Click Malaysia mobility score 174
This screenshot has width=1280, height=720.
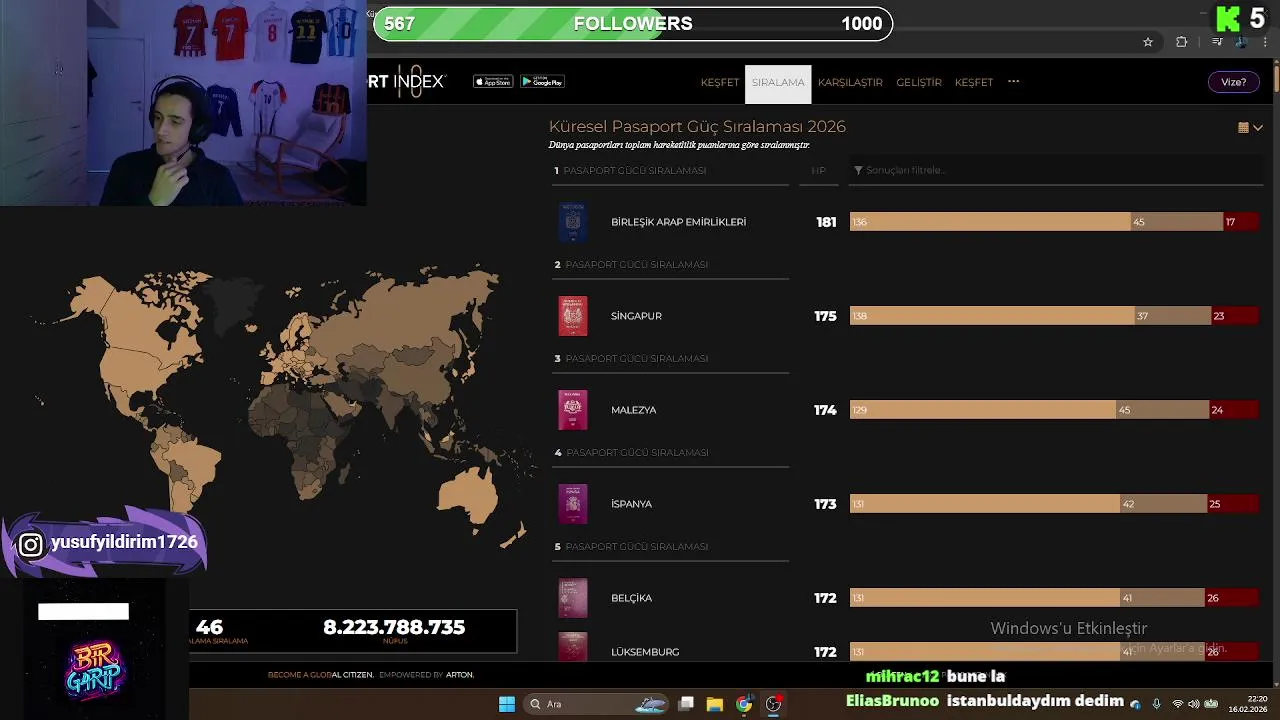(825, 410)
